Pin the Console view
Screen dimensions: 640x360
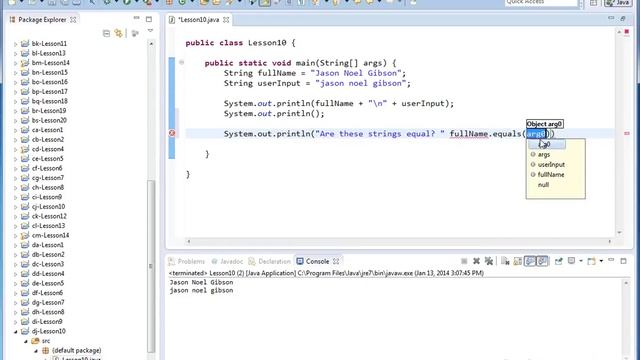click(x=559, y=261)
